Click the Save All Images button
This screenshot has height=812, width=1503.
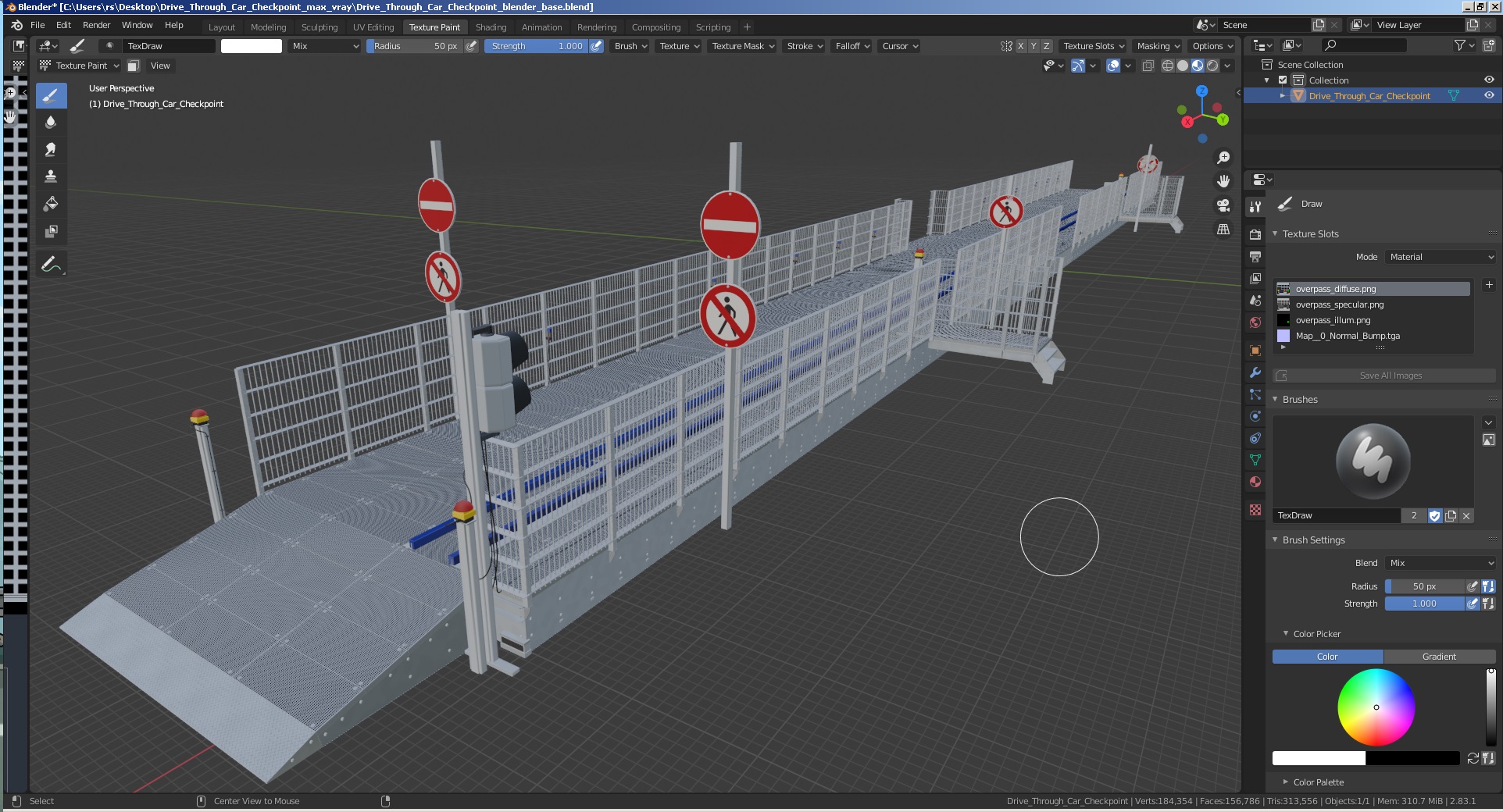pyautogui.click(x=1383, y=376)
